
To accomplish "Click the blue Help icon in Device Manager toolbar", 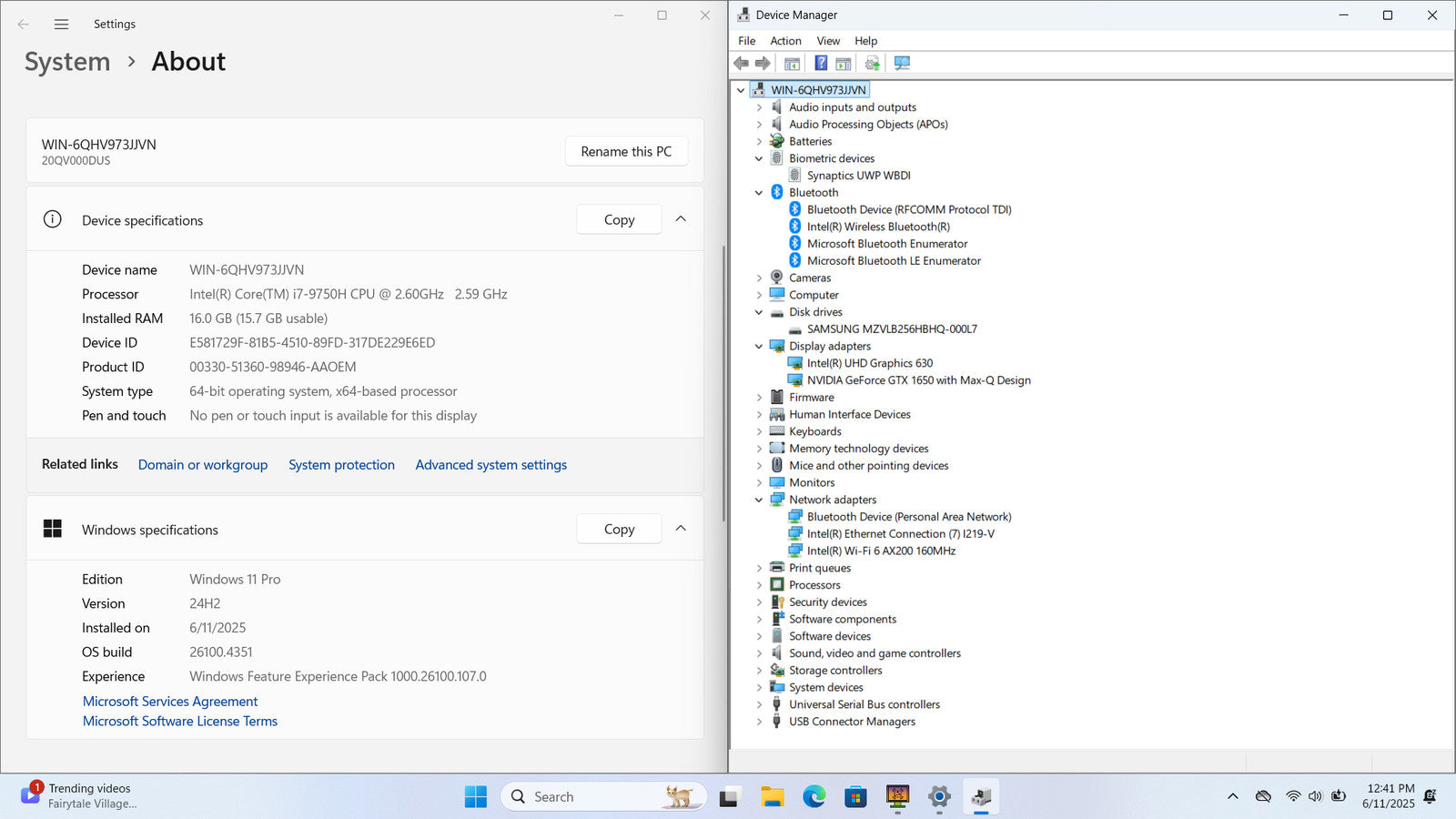I will (x=821, y=63).
